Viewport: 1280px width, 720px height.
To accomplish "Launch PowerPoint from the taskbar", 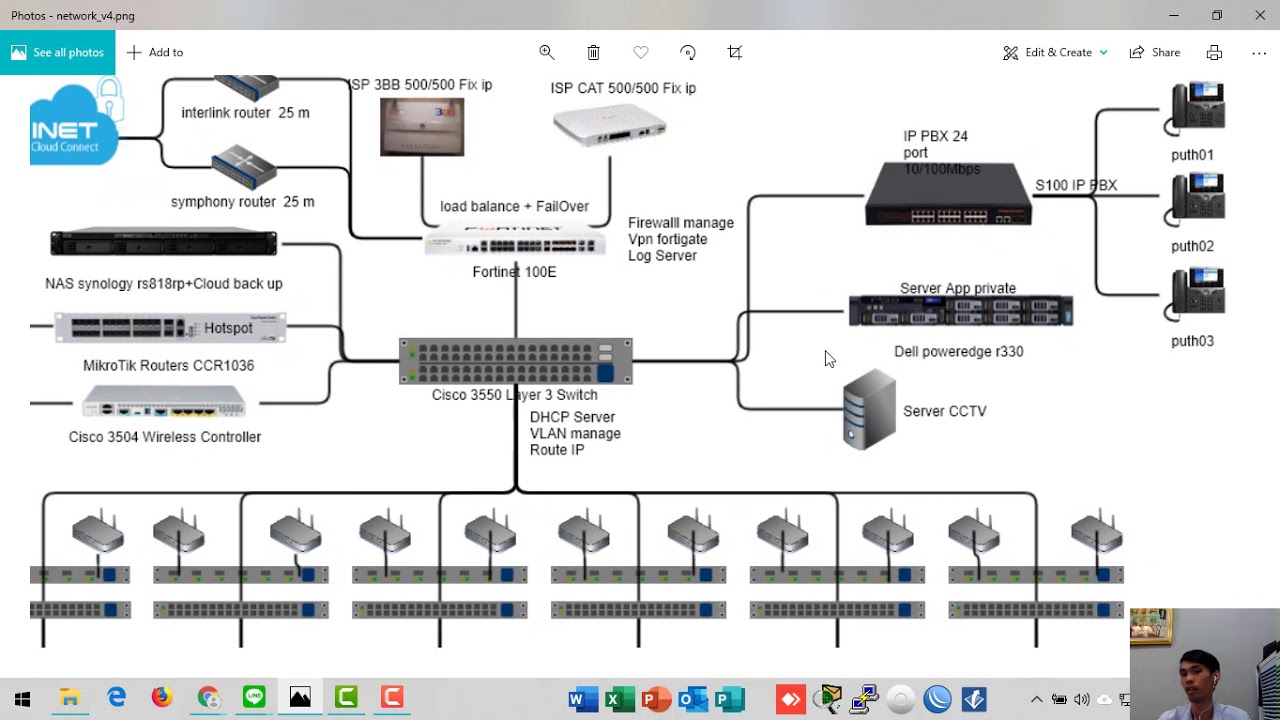I will pos(657,699).
